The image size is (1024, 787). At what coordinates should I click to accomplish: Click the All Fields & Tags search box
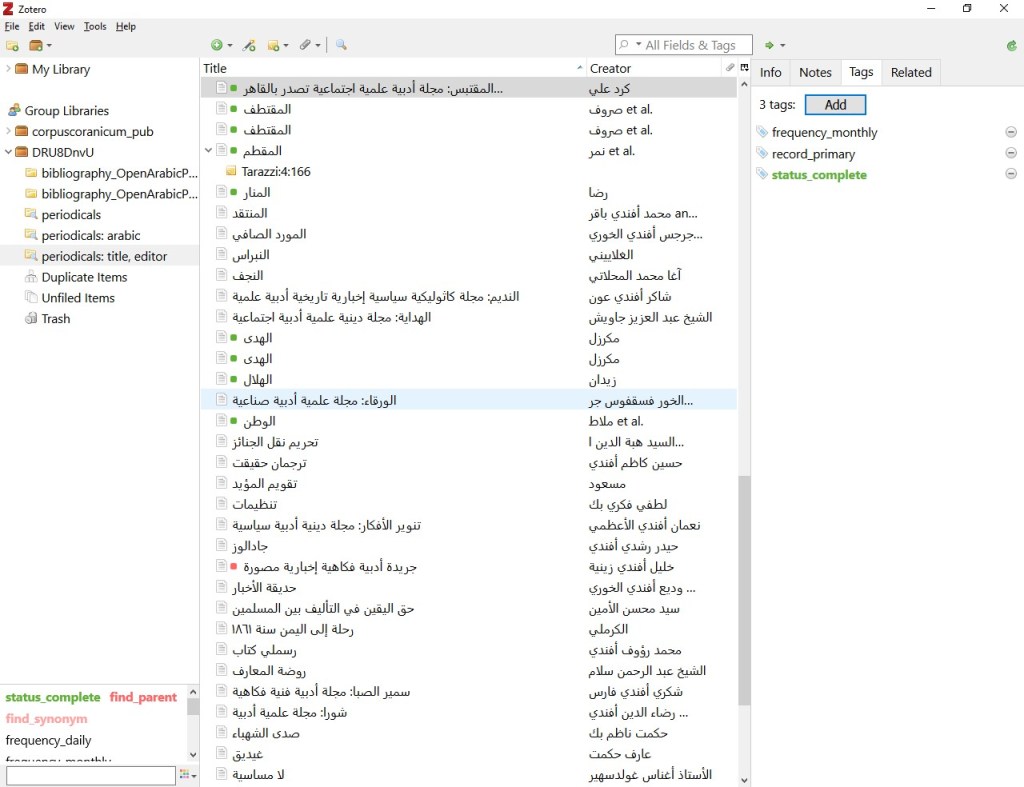point(690,45)
